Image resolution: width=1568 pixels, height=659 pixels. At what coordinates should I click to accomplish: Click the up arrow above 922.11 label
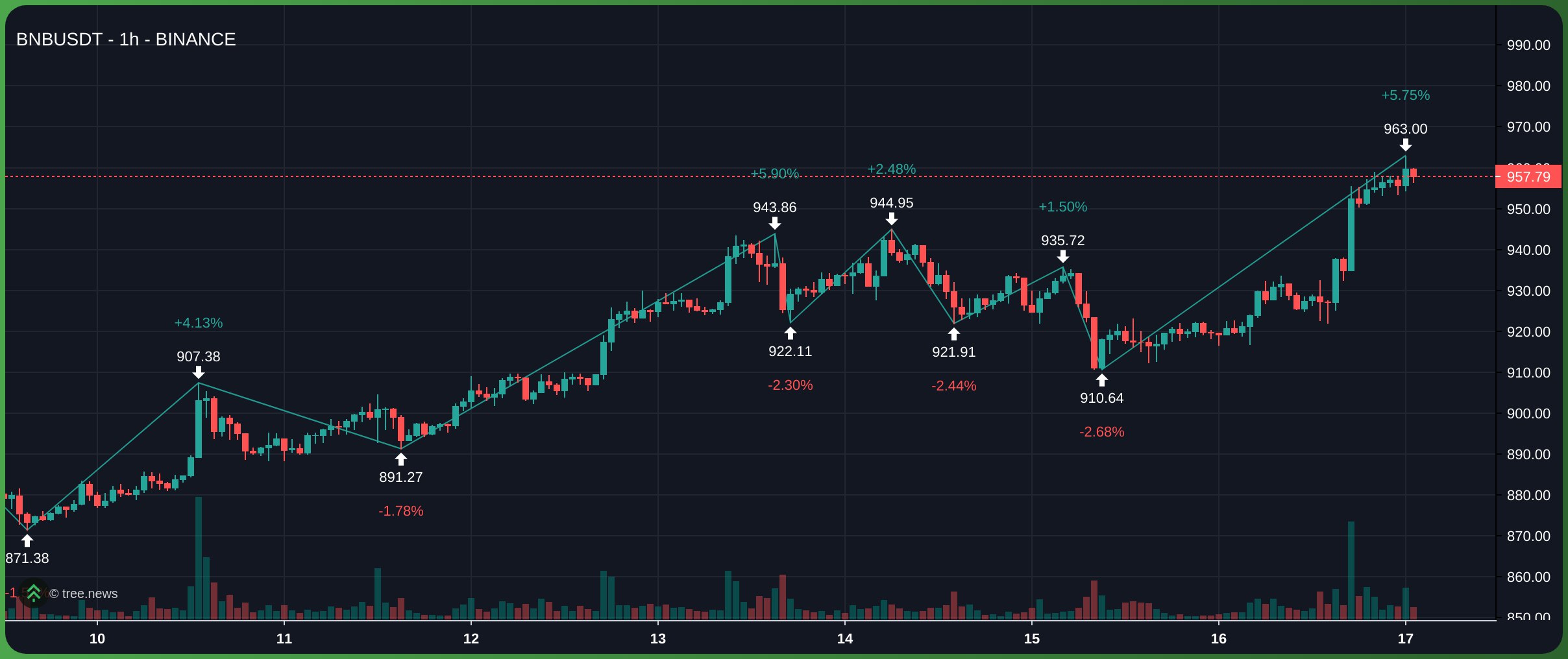(x=790, y=333)
